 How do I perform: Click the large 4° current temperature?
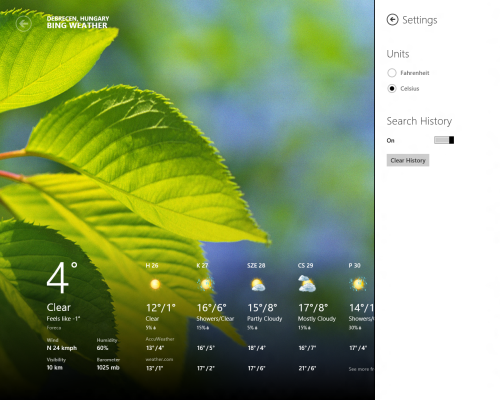[x=62, y=277]
